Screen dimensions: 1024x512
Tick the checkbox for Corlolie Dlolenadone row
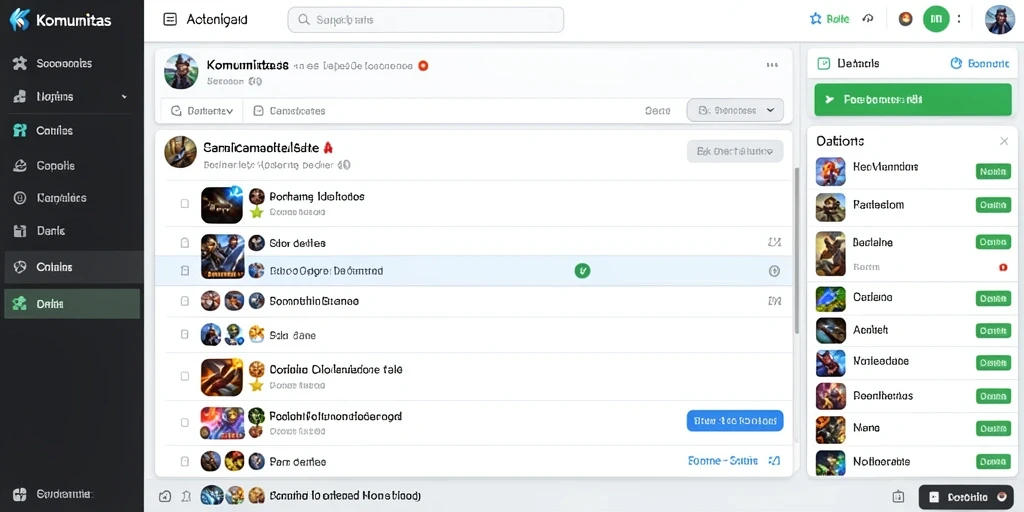pyautogui.click(x=185, y=376)
